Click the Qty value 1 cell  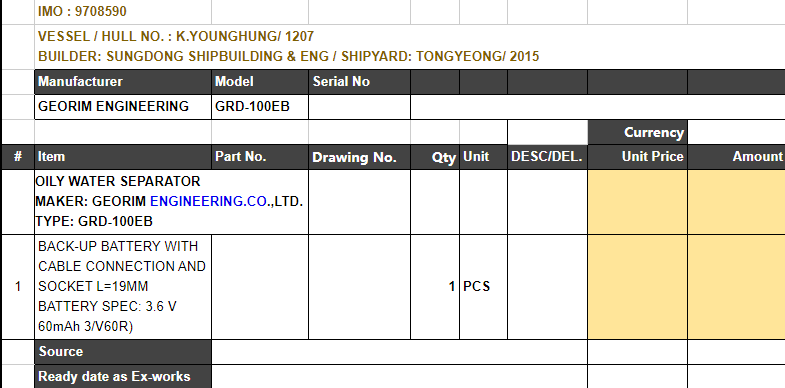pyautogui.click(x=435, y=287)
